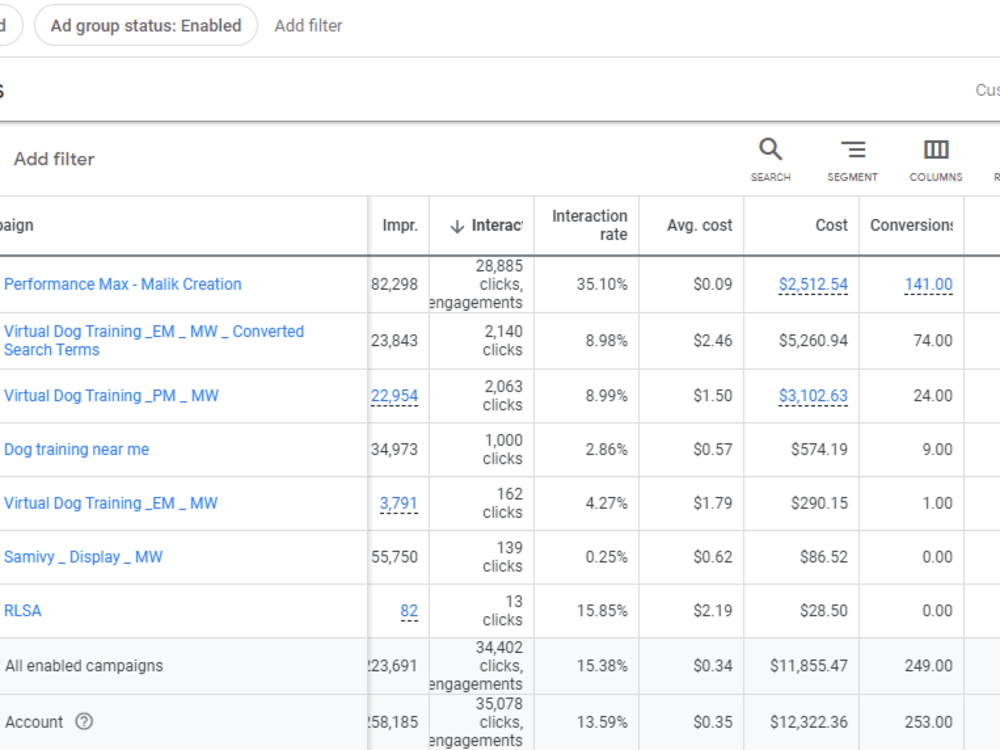Viewport: 1000px width, 750px height.
Task: Sort by Interactions down-arrow
Action: coord(457,226)
